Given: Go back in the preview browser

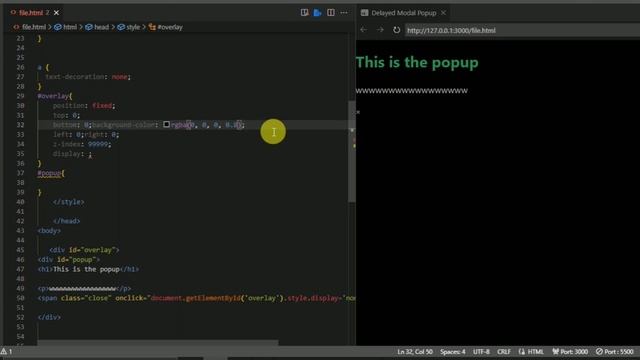Looking at the screenshot, I should [363, 30].
